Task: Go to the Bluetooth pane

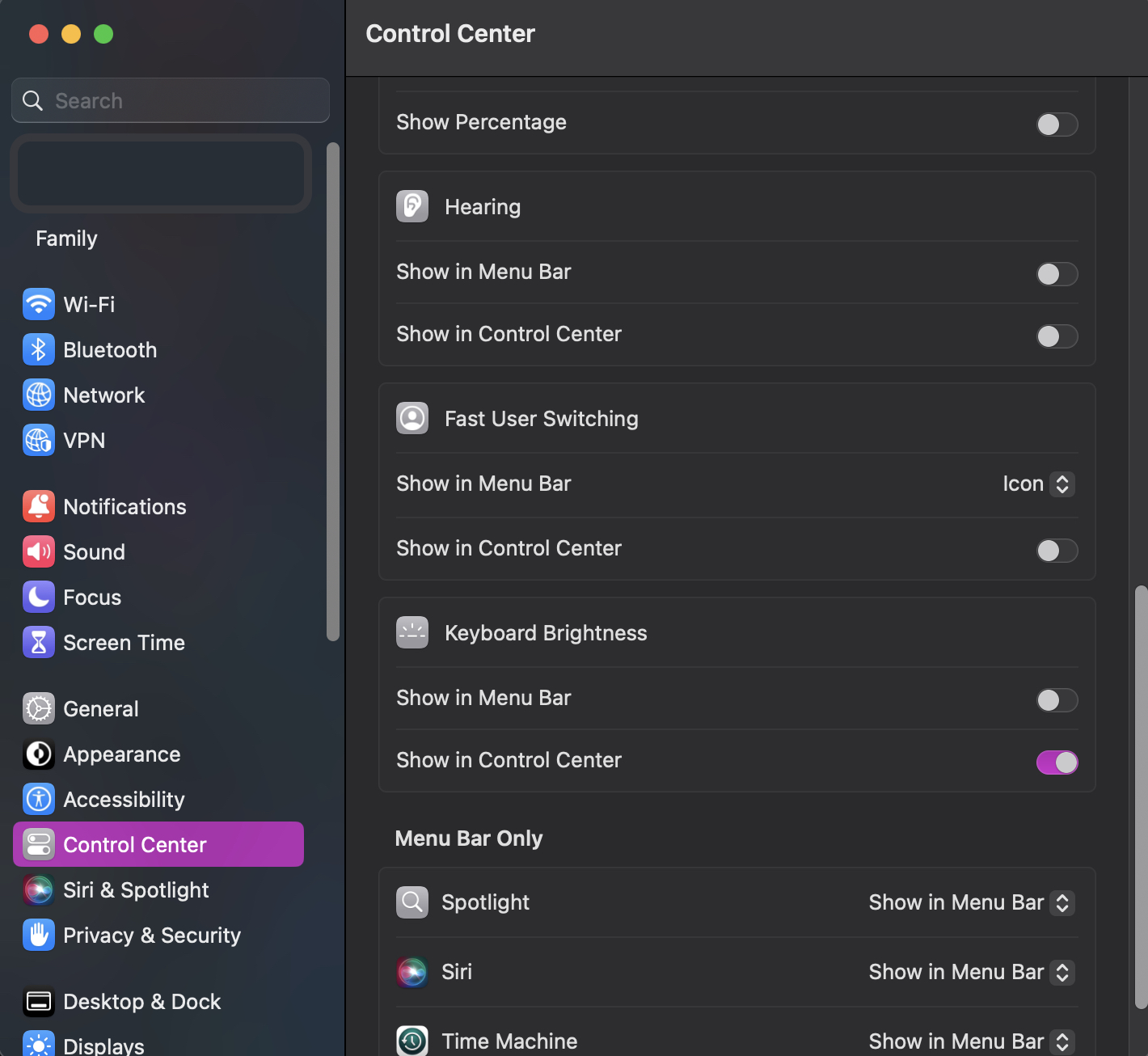Action: (158, 350)
